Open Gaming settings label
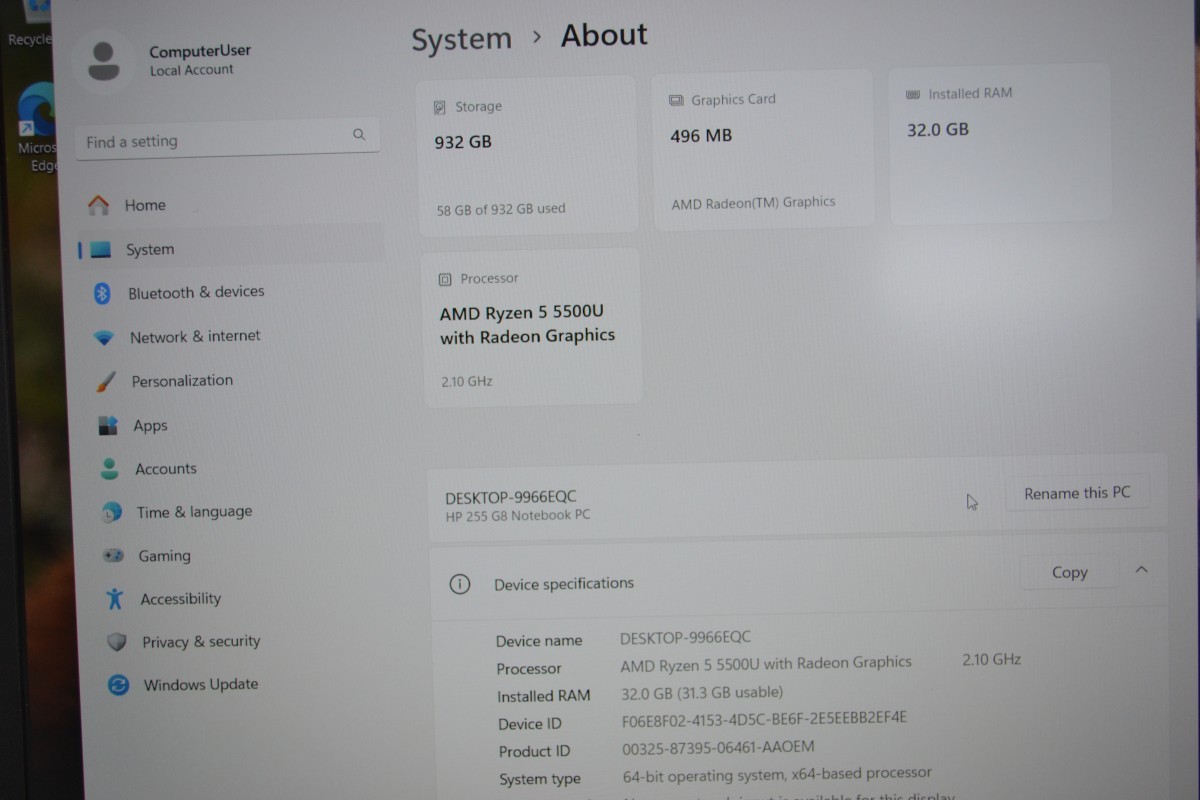The height and width of the screenshot is (800, 1200). click(164, 555)
